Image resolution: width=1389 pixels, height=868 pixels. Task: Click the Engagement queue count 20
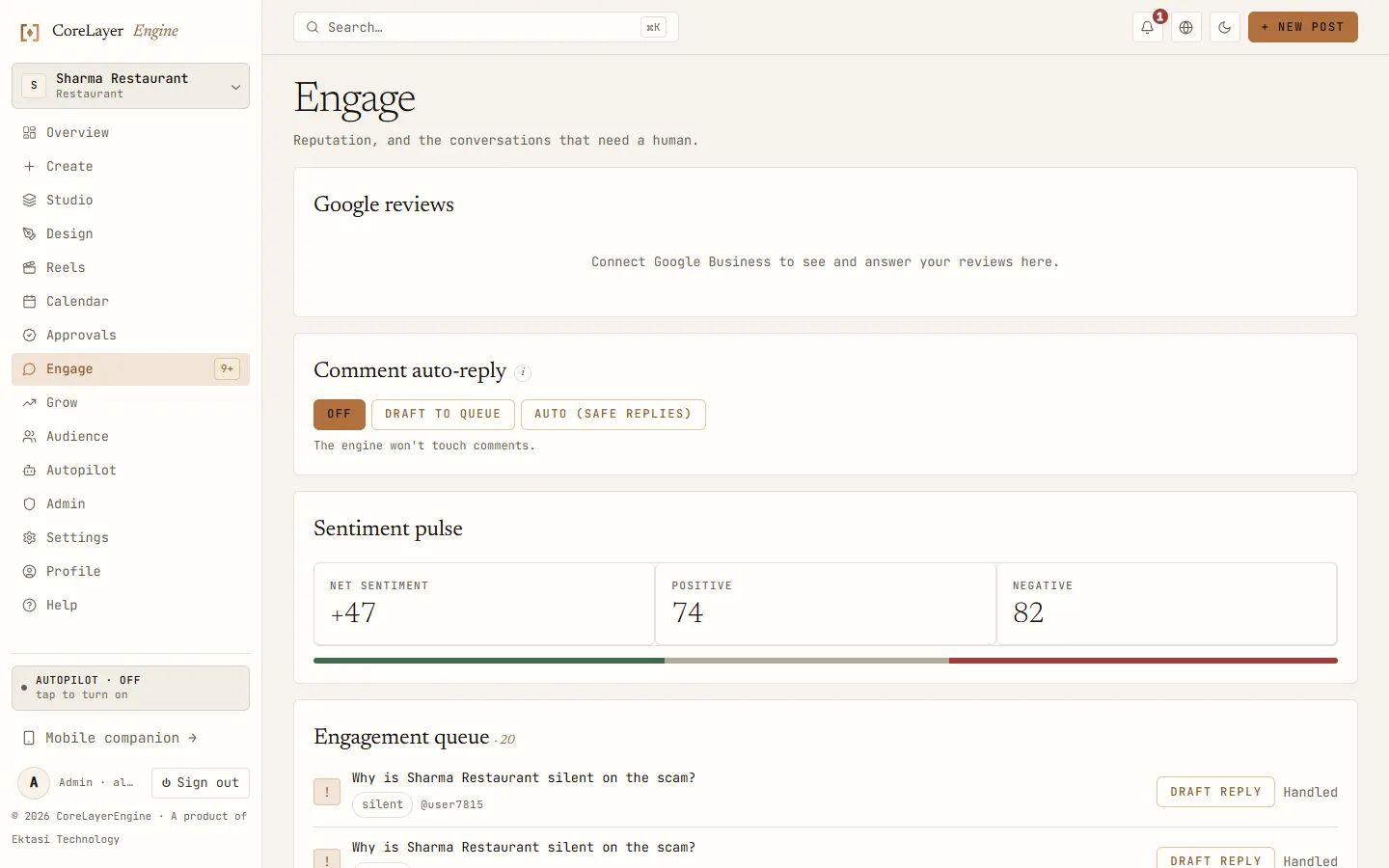[x=507, y=740]
